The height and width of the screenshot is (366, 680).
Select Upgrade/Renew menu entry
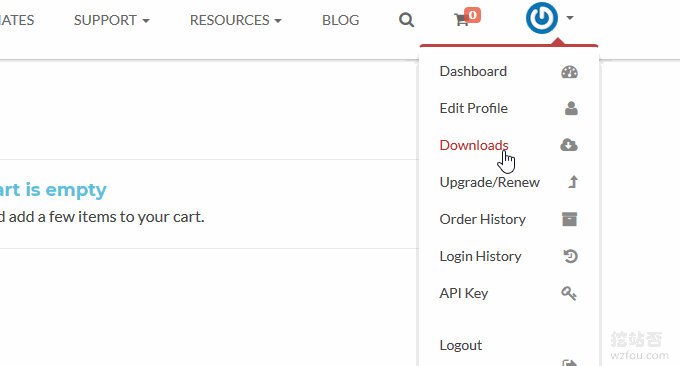click(490, 182)
